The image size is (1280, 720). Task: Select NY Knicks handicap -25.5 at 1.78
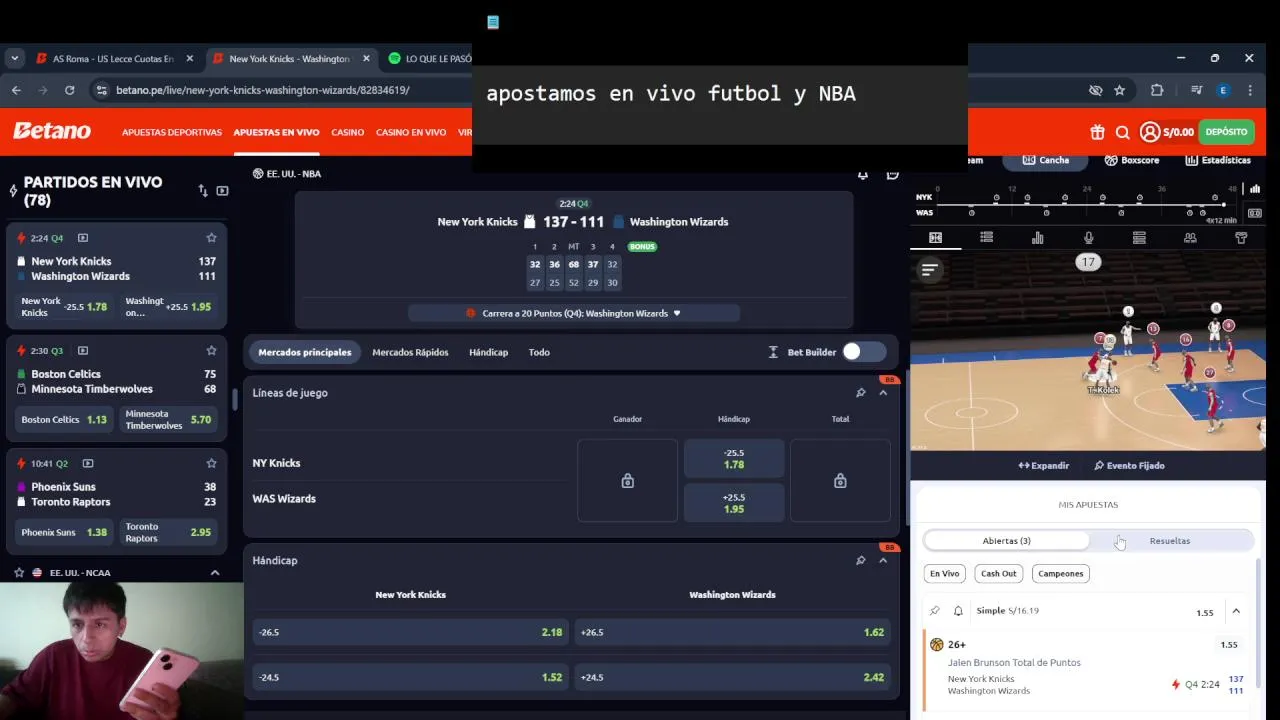733,458
